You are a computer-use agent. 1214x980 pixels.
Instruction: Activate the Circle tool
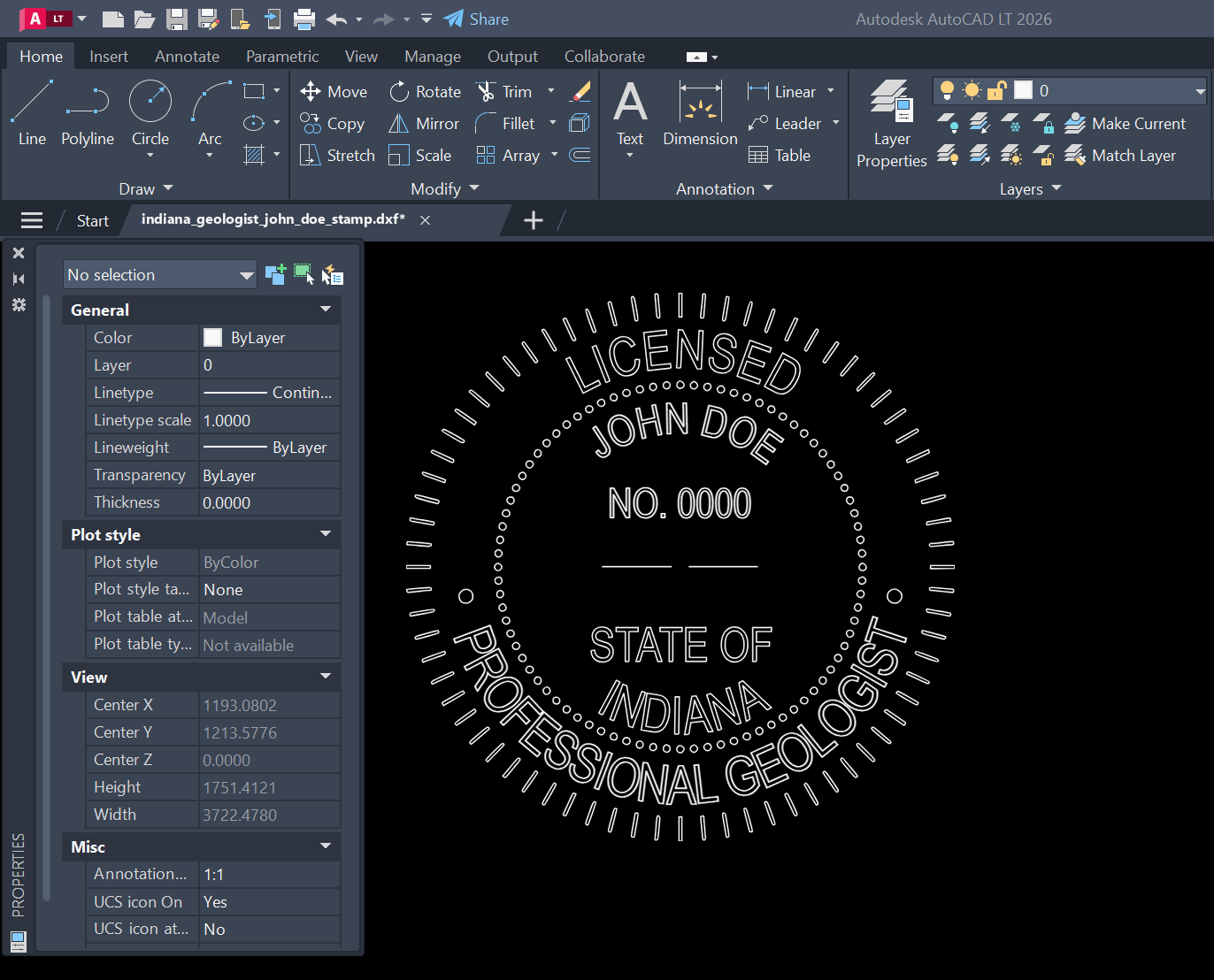coord(150,112)
